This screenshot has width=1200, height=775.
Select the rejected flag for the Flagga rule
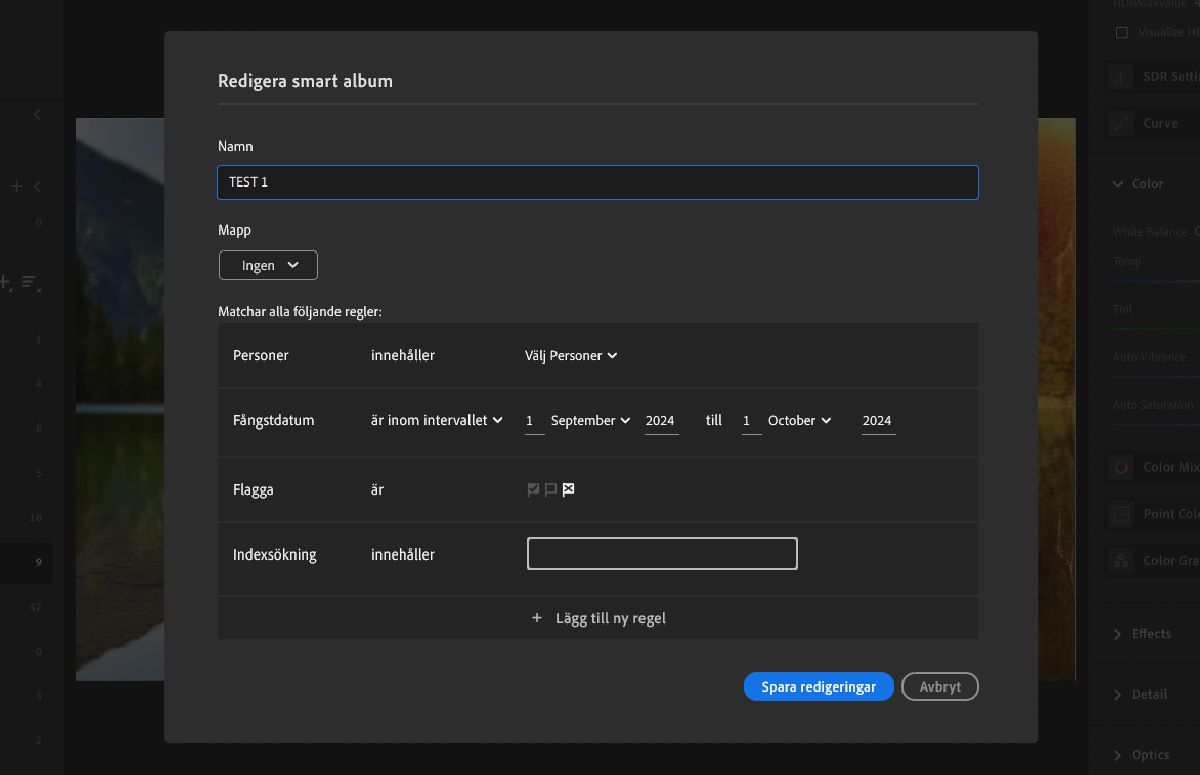[568, 489]
